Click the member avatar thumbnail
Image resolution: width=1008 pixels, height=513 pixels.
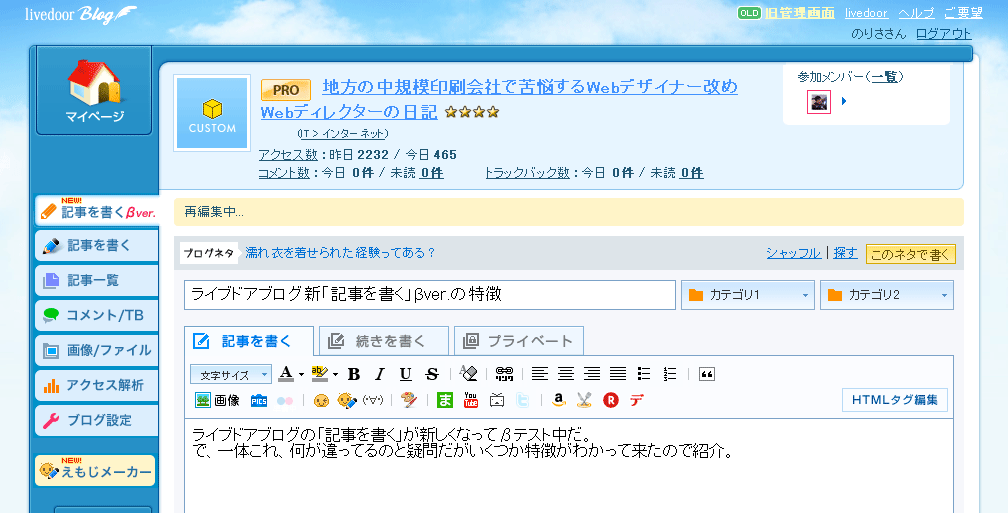819,102
